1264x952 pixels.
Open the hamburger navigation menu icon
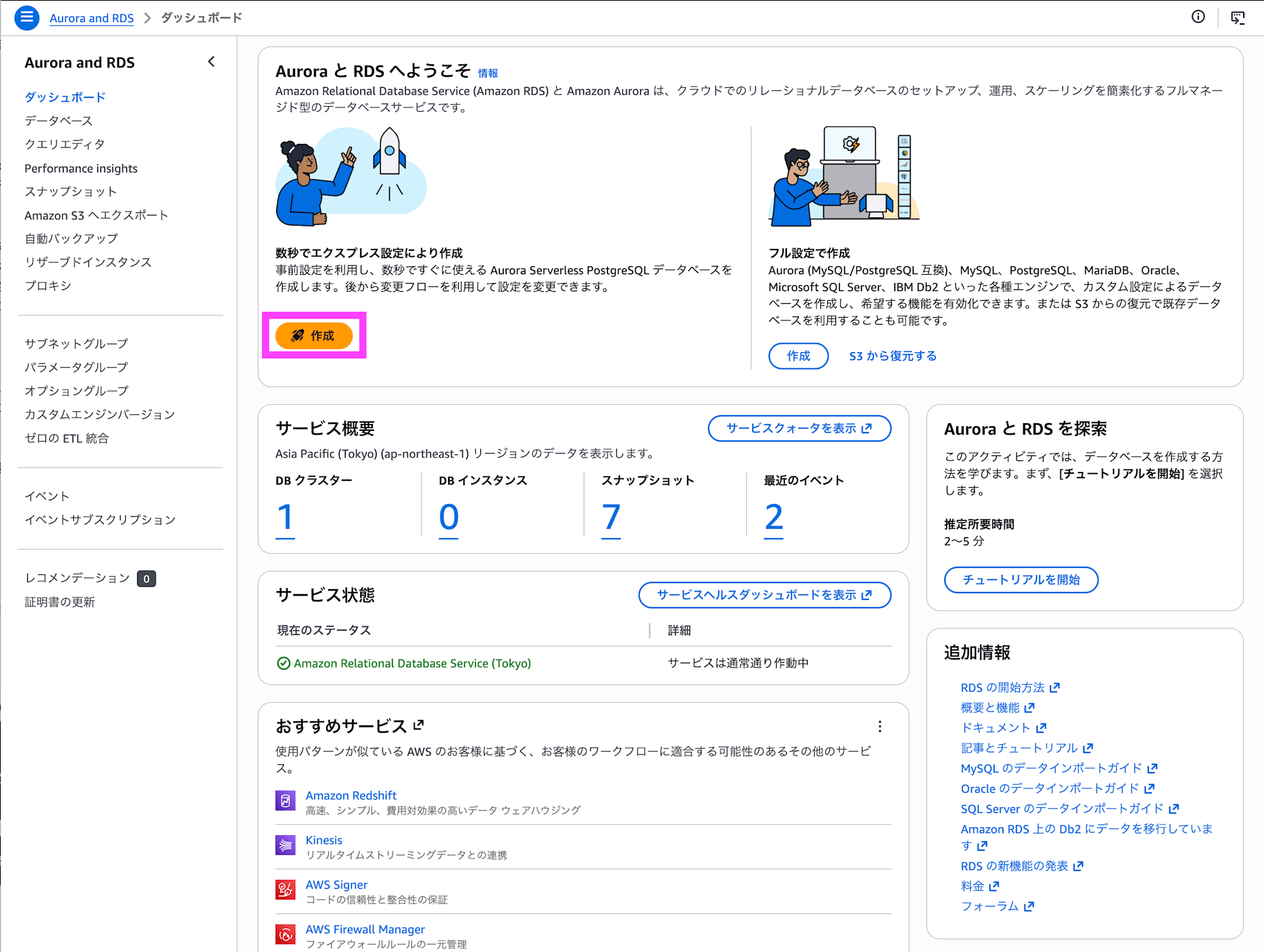(27, 17)
